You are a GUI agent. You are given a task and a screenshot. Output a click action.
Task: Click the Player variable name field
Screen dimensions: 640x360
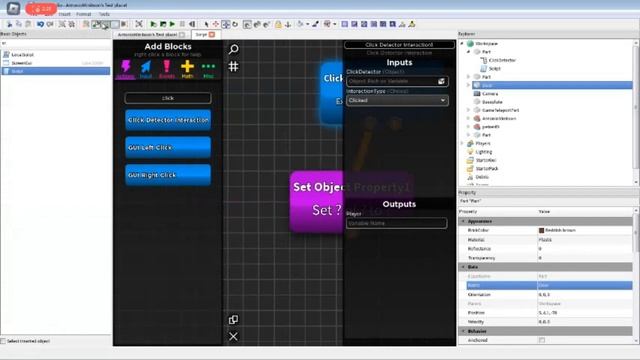click(397, 223)
